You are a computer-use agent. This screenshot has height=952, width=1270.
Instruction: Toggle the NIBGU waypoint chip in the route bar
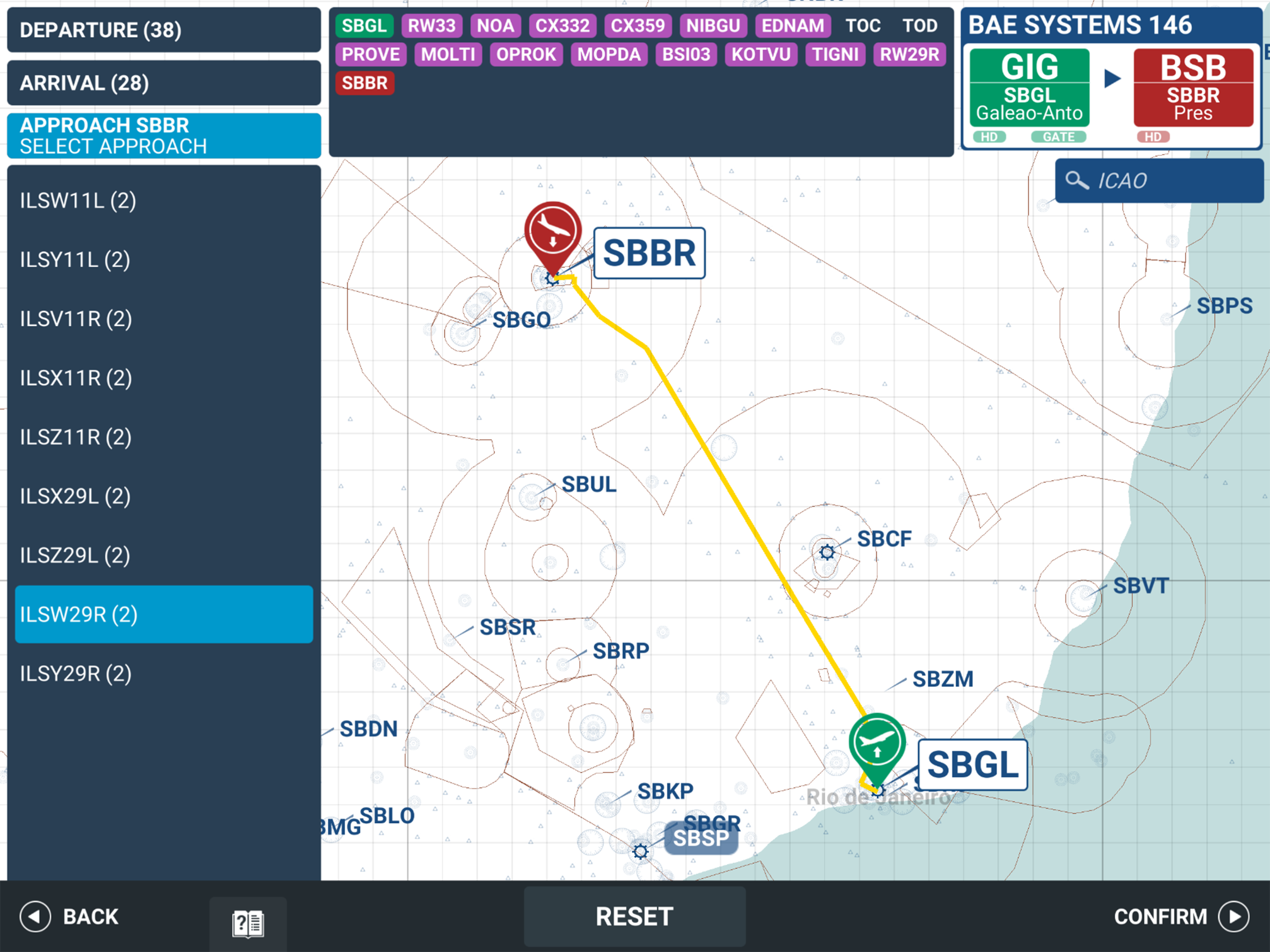(x=713, y=25)
